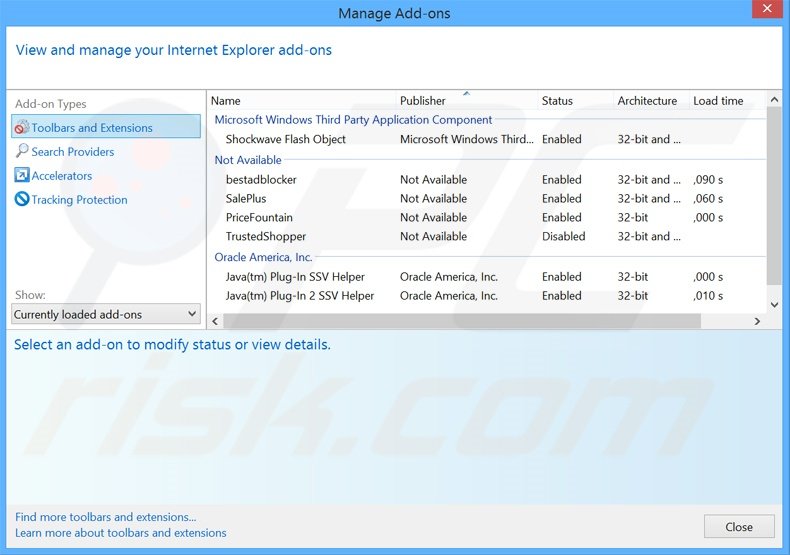Open Learn more about toolbars and extensions link

(121, 533)
